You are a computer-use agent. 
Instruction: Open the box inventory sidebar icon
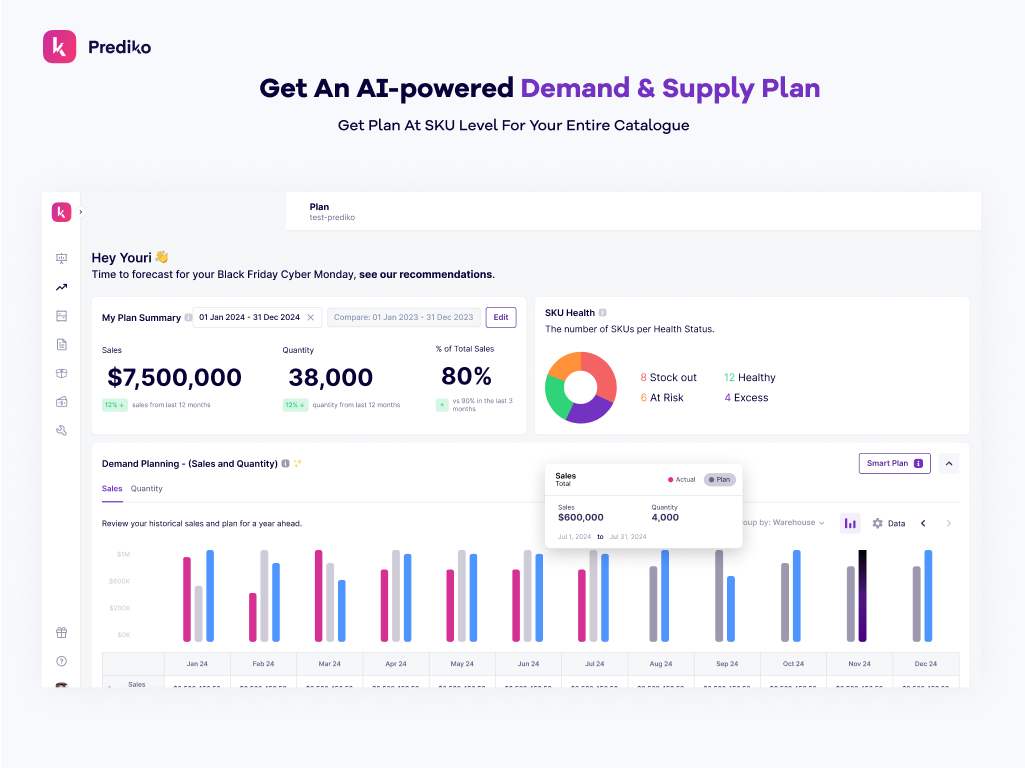click(x=61, y=373)
